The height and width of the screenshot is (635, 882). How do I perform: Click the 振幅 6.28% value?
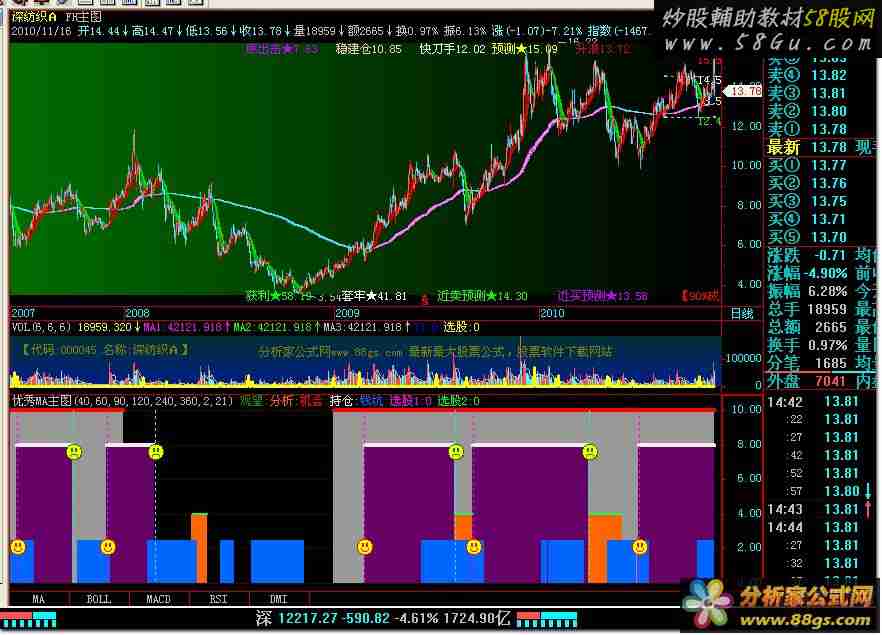click(827, 291)
